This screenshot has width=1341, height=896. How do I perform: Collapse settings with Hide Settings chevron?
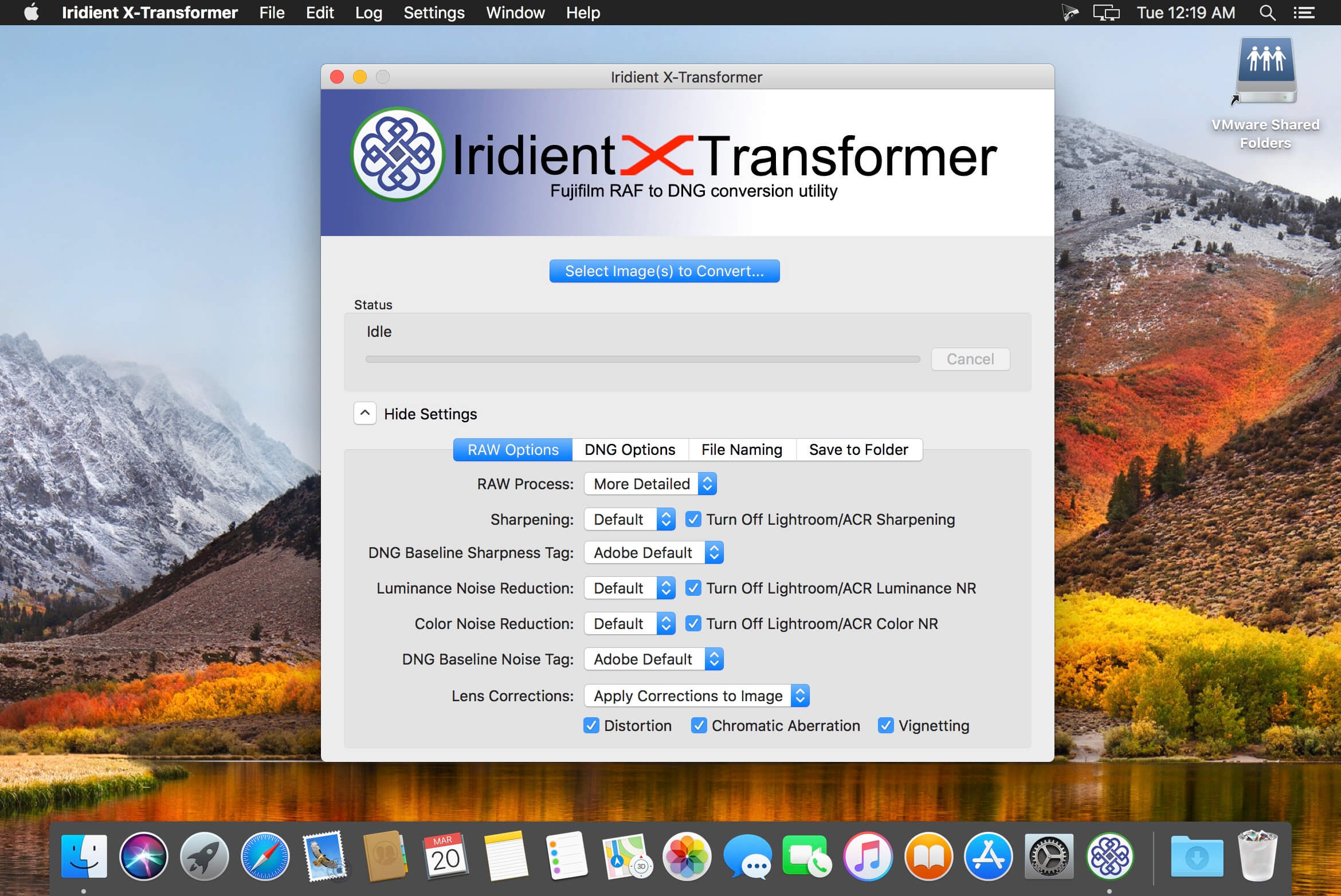click(365, 413)
